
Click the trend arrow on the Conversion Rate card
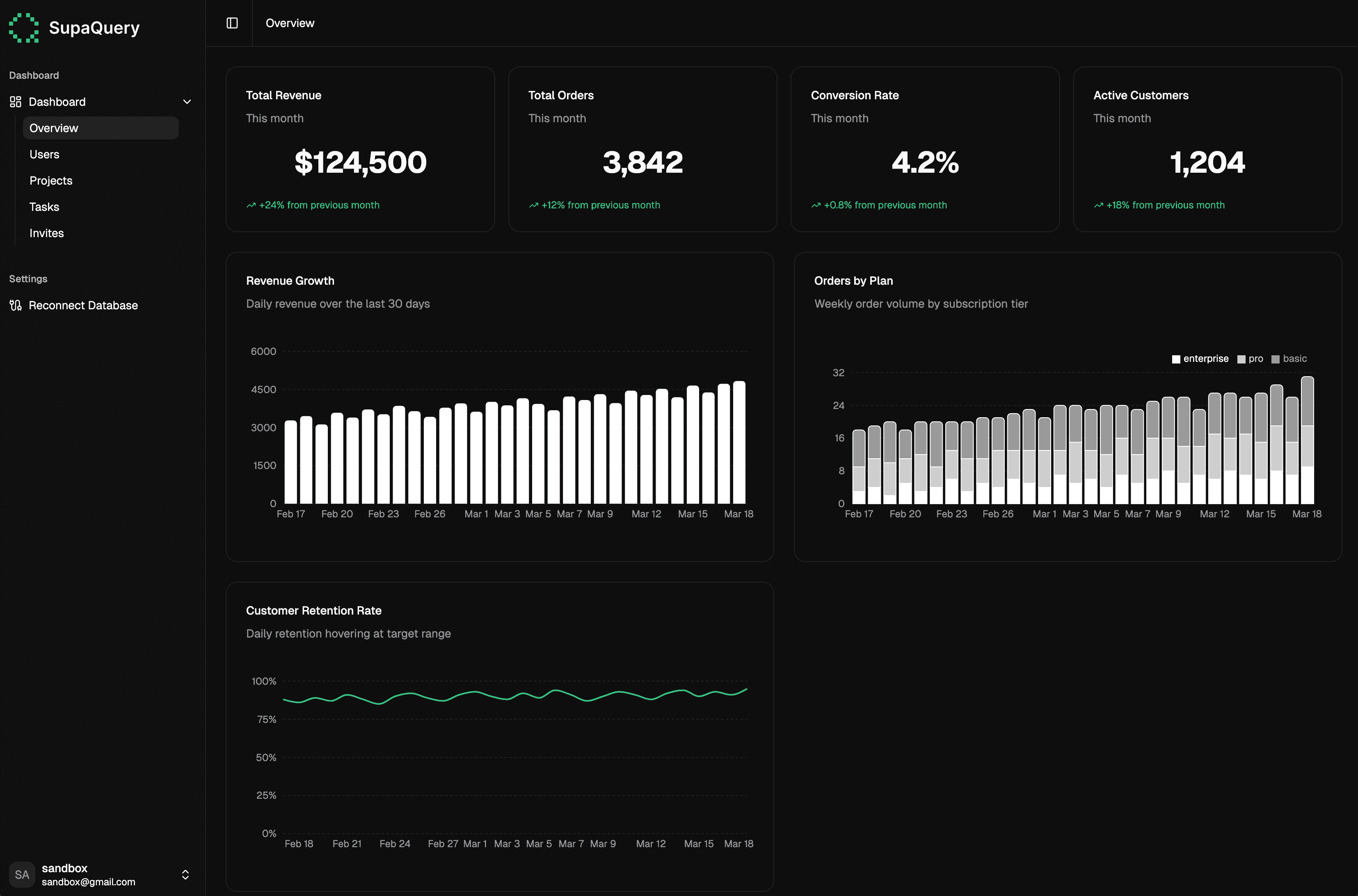pos(815,205)
